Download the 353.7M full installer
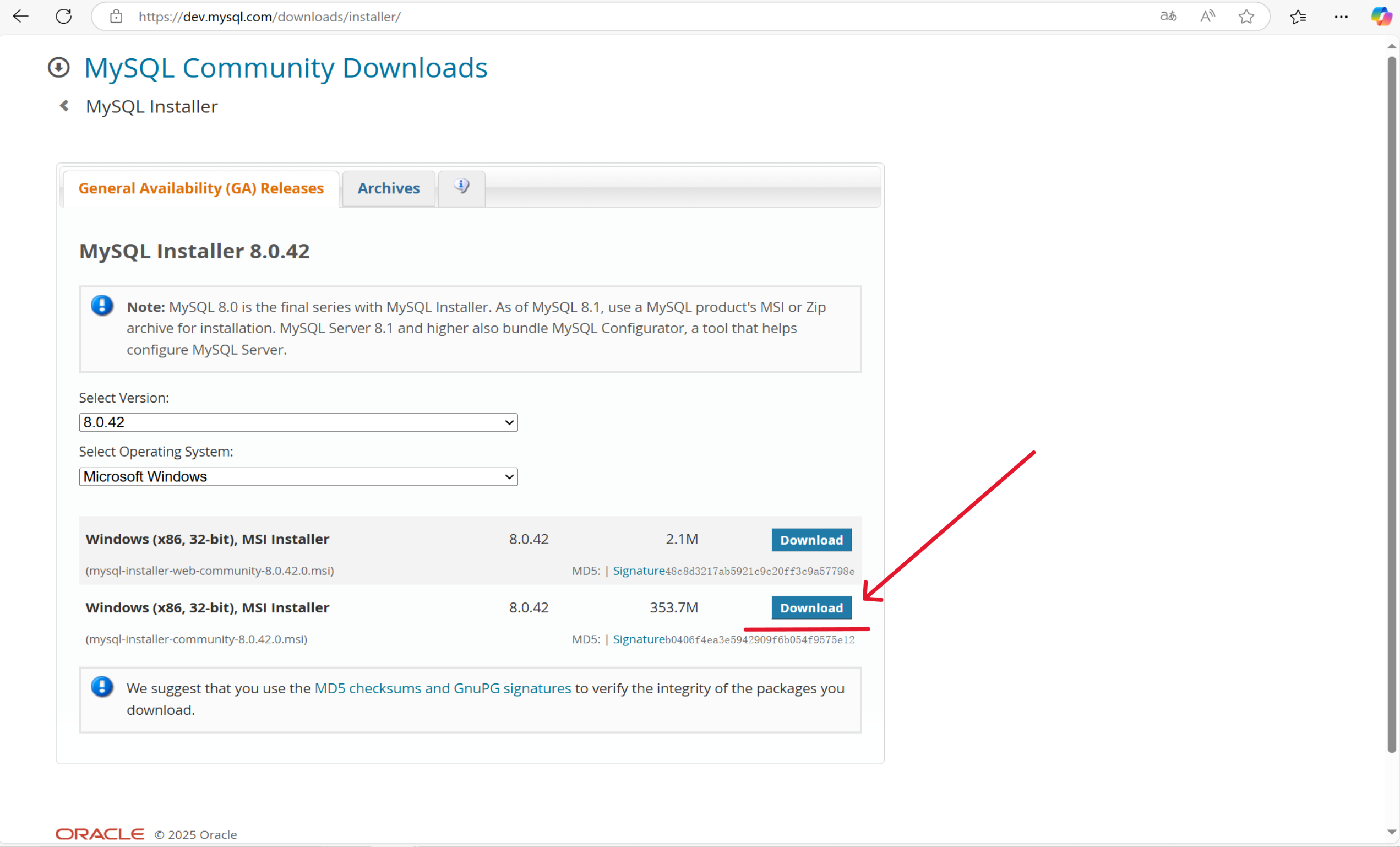This screenshot has width=1400, height=847. pyautogui.click(x=811, y=607)
